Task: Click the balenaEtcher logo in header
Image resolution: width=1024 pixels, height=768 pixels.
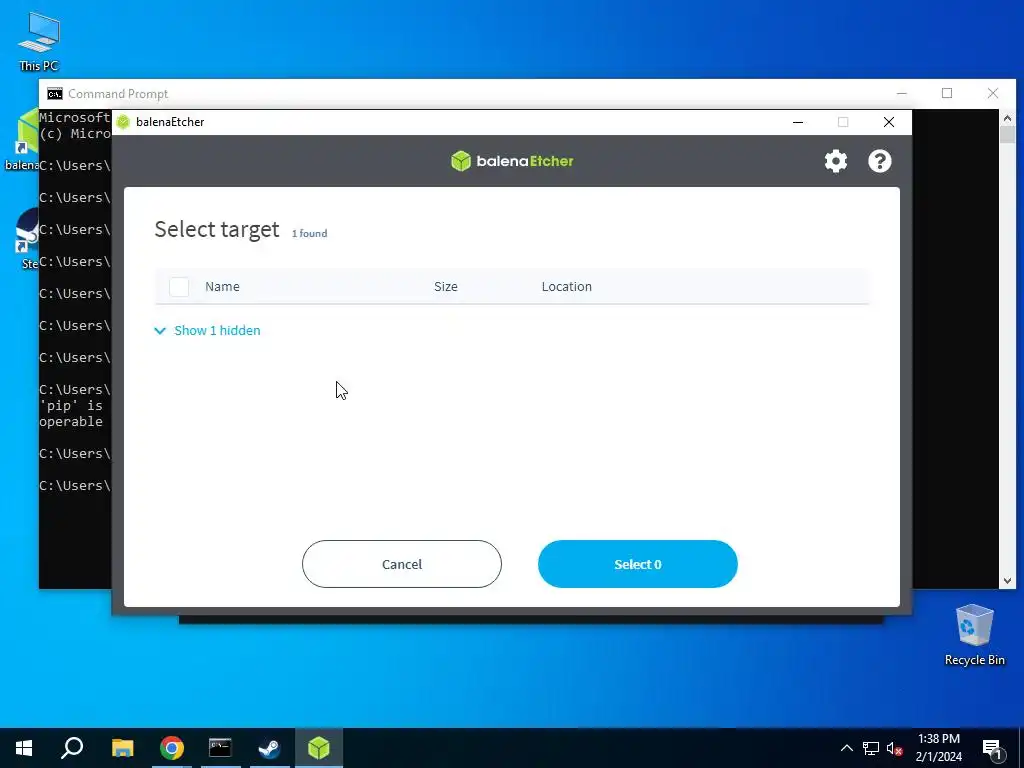Action: (x=512, y=161)
